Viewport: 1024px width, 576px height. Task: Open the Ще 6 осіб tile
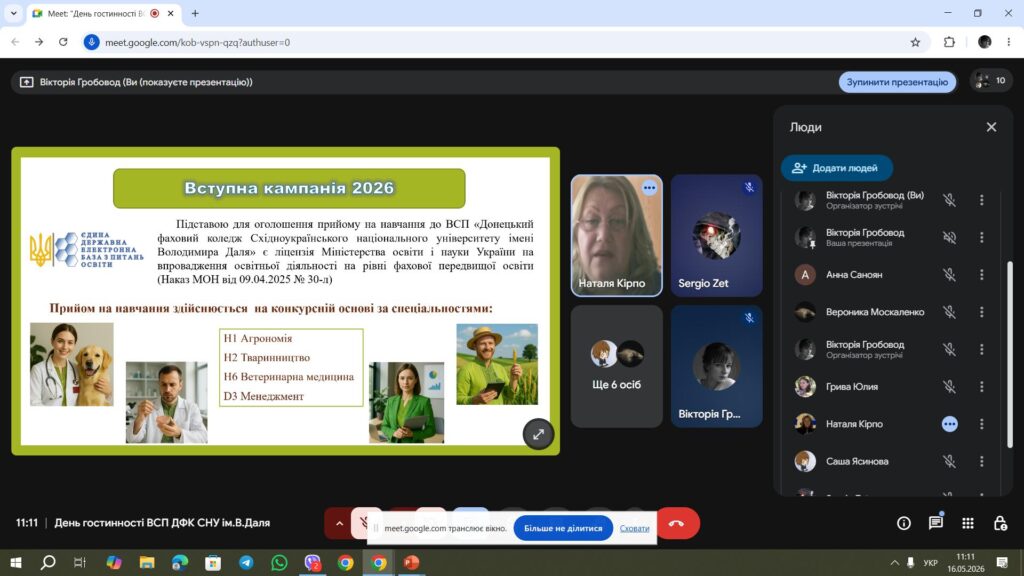(x=616, y=366)
